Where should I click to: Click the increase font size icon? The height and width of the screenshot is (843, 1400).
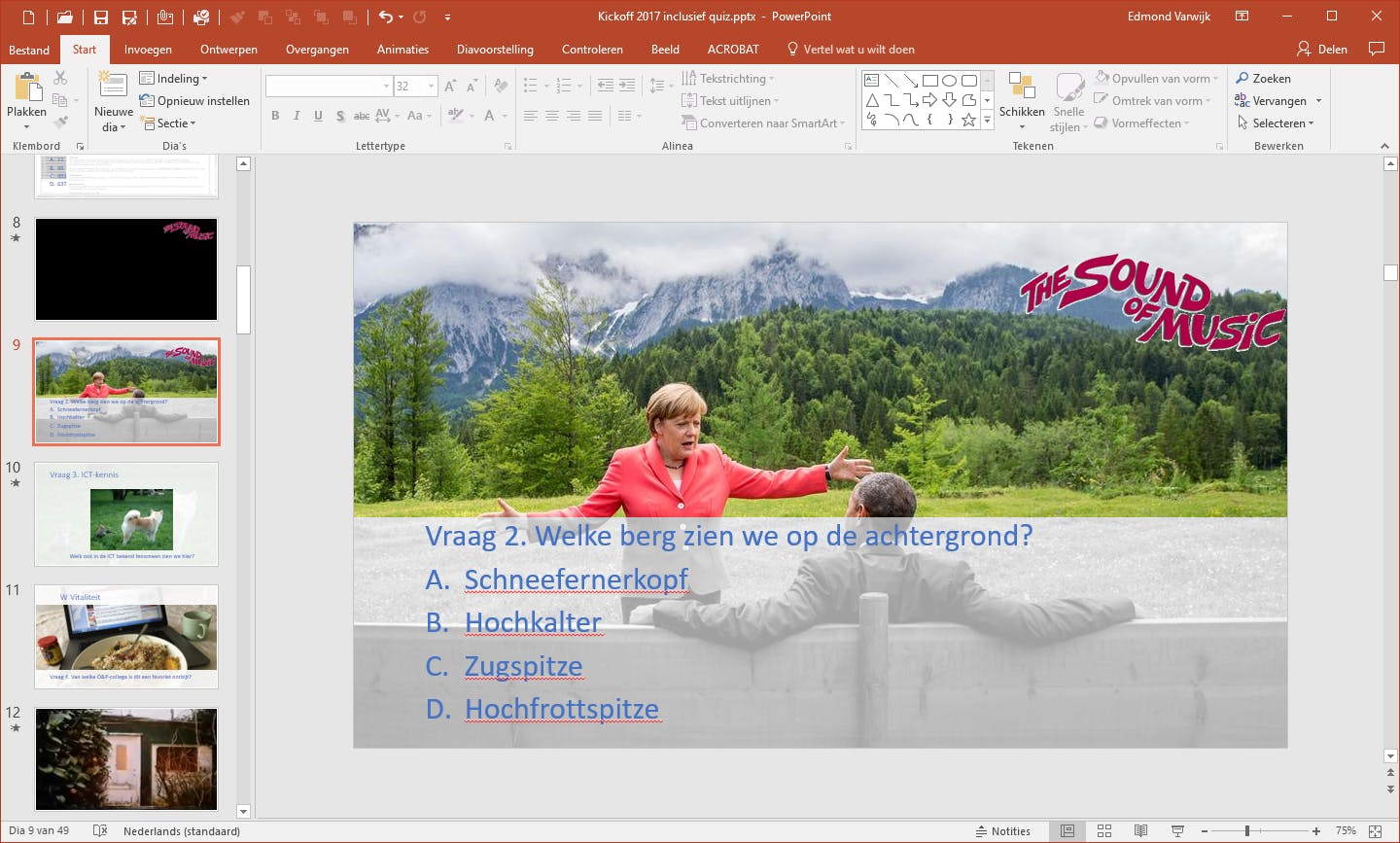450,87
